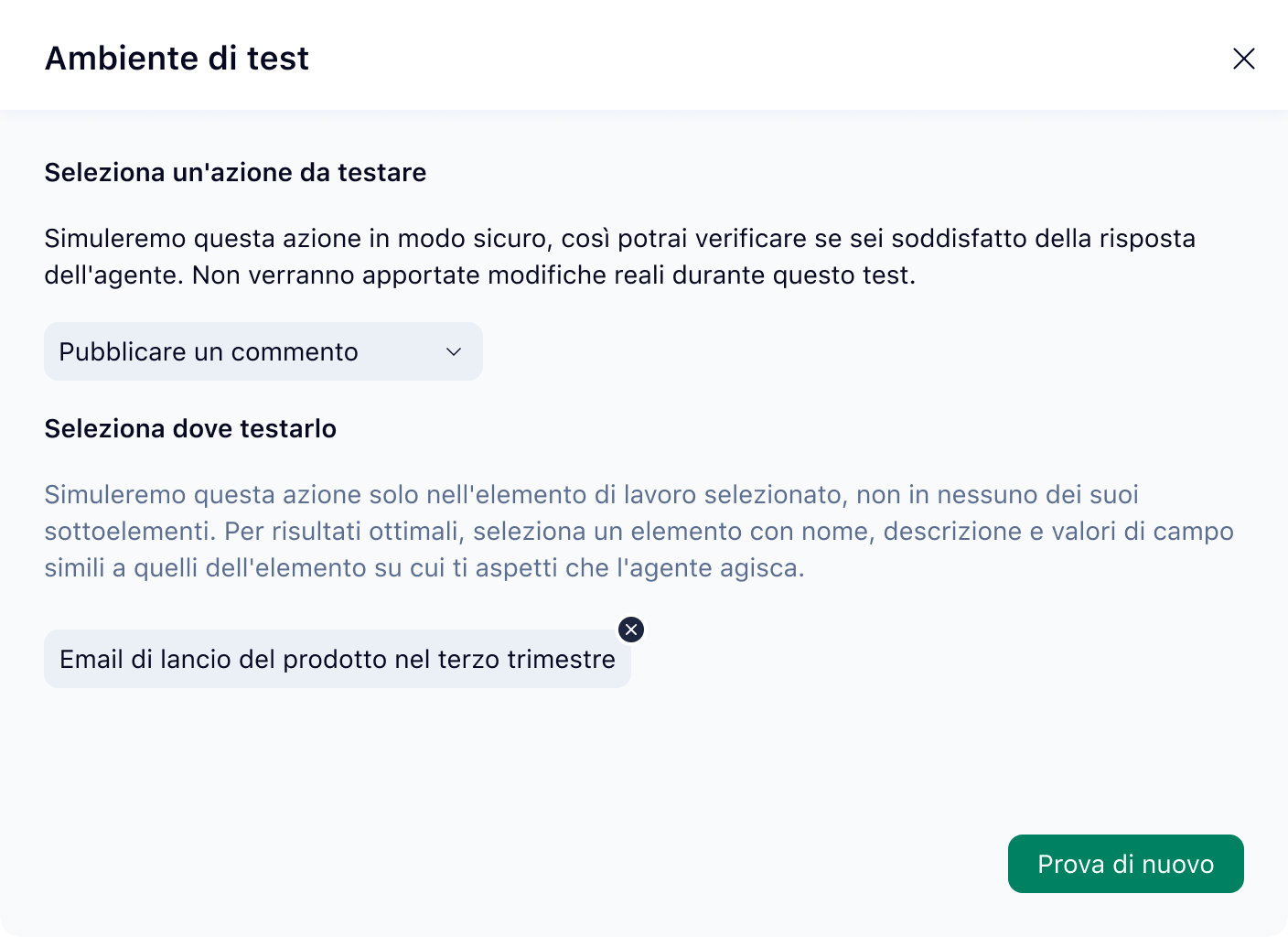The image size is (1288, 937).
Task: Click the 'Ambiente di test' title bar
Action: click(x=177, y=58)
